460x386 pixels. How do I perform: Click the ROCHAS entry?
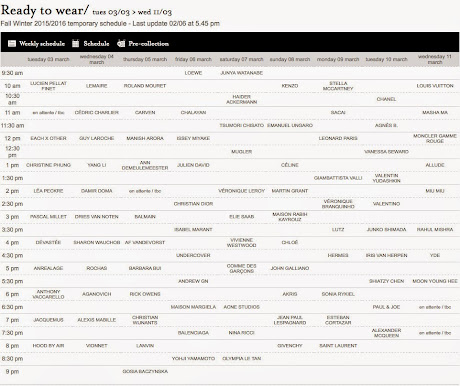(97, 268)
